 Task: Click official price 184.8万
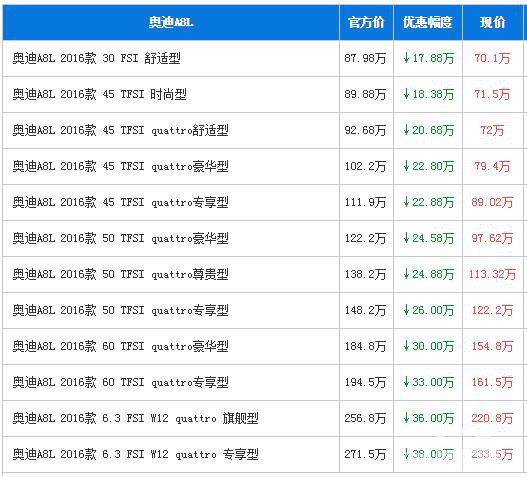[365, 346]
